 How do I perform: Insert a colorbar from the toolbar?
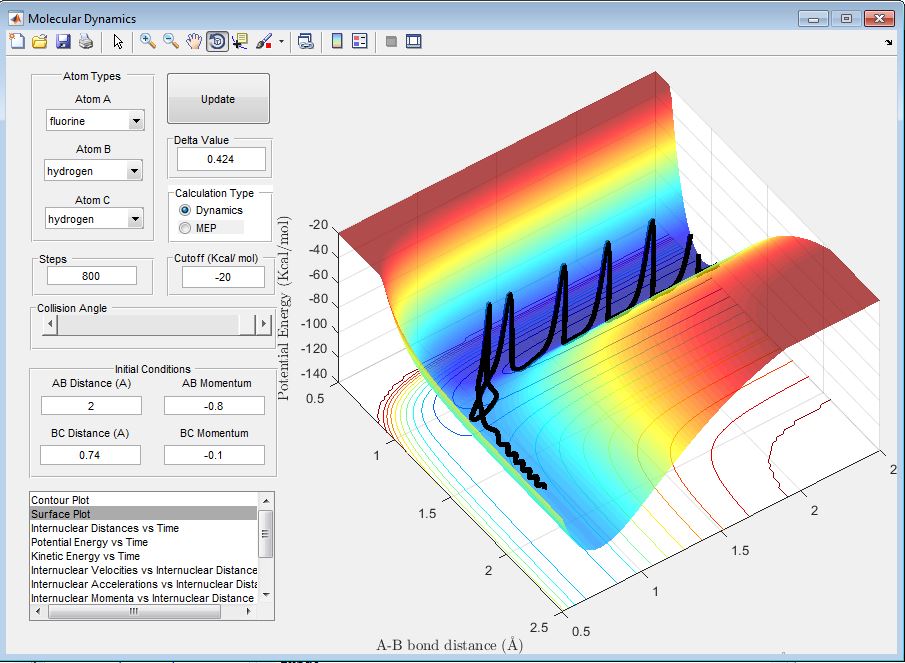[337, 41]
